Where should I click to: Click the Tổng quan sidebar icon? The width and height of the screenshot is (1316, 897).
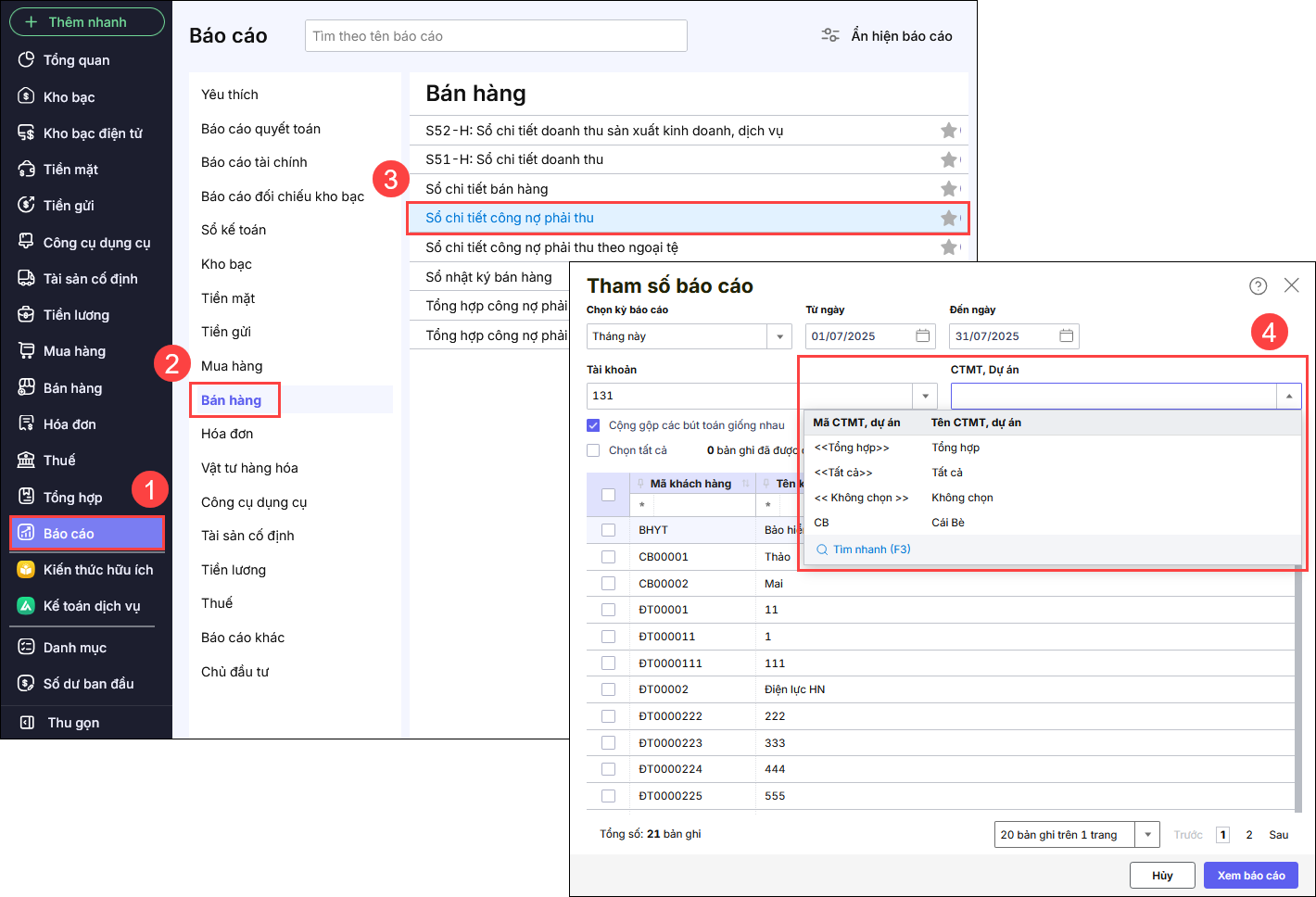pyautogui.click(x=27, y=60)
